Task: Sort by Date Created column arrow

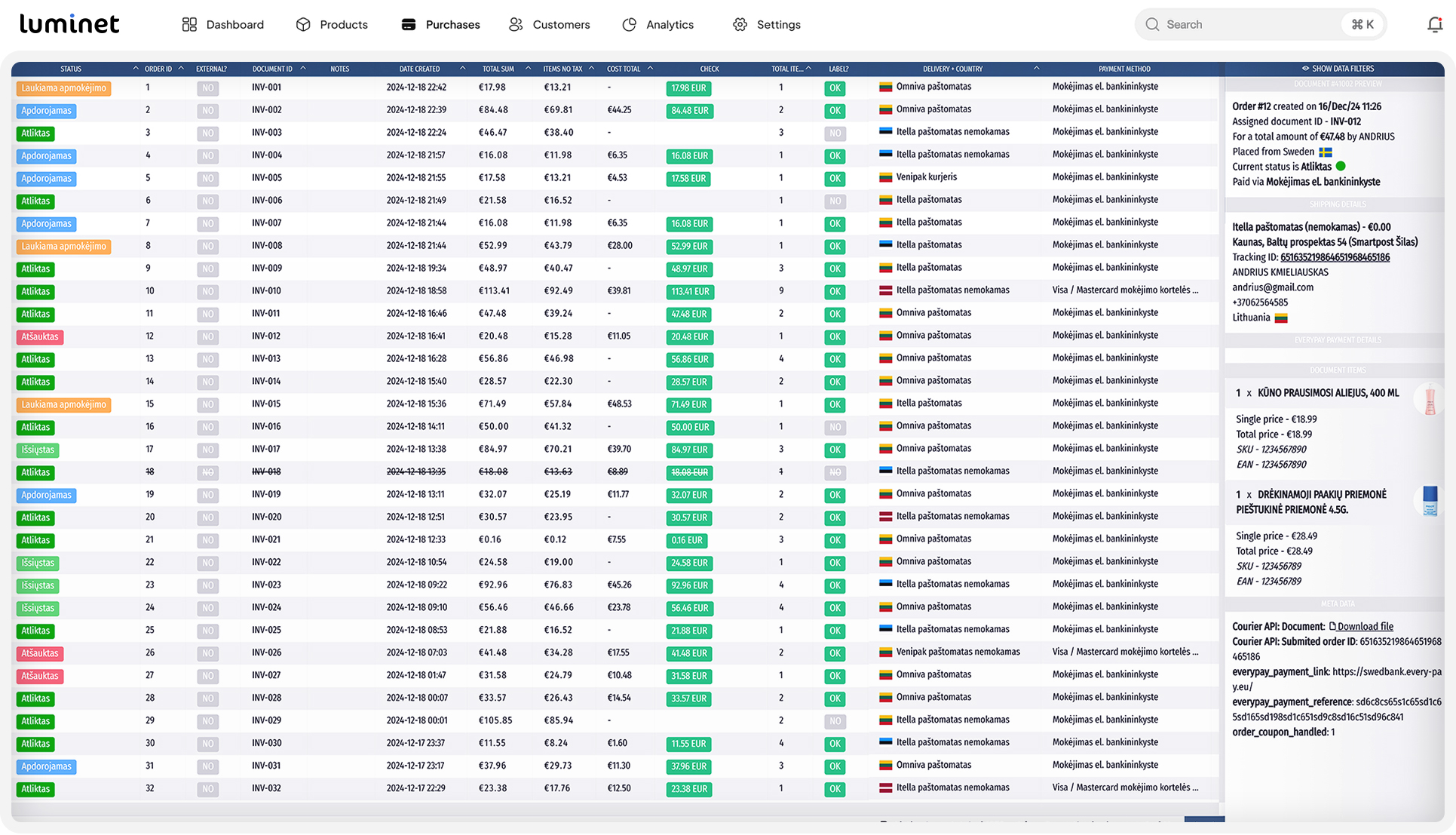Action: coord(462,69)
